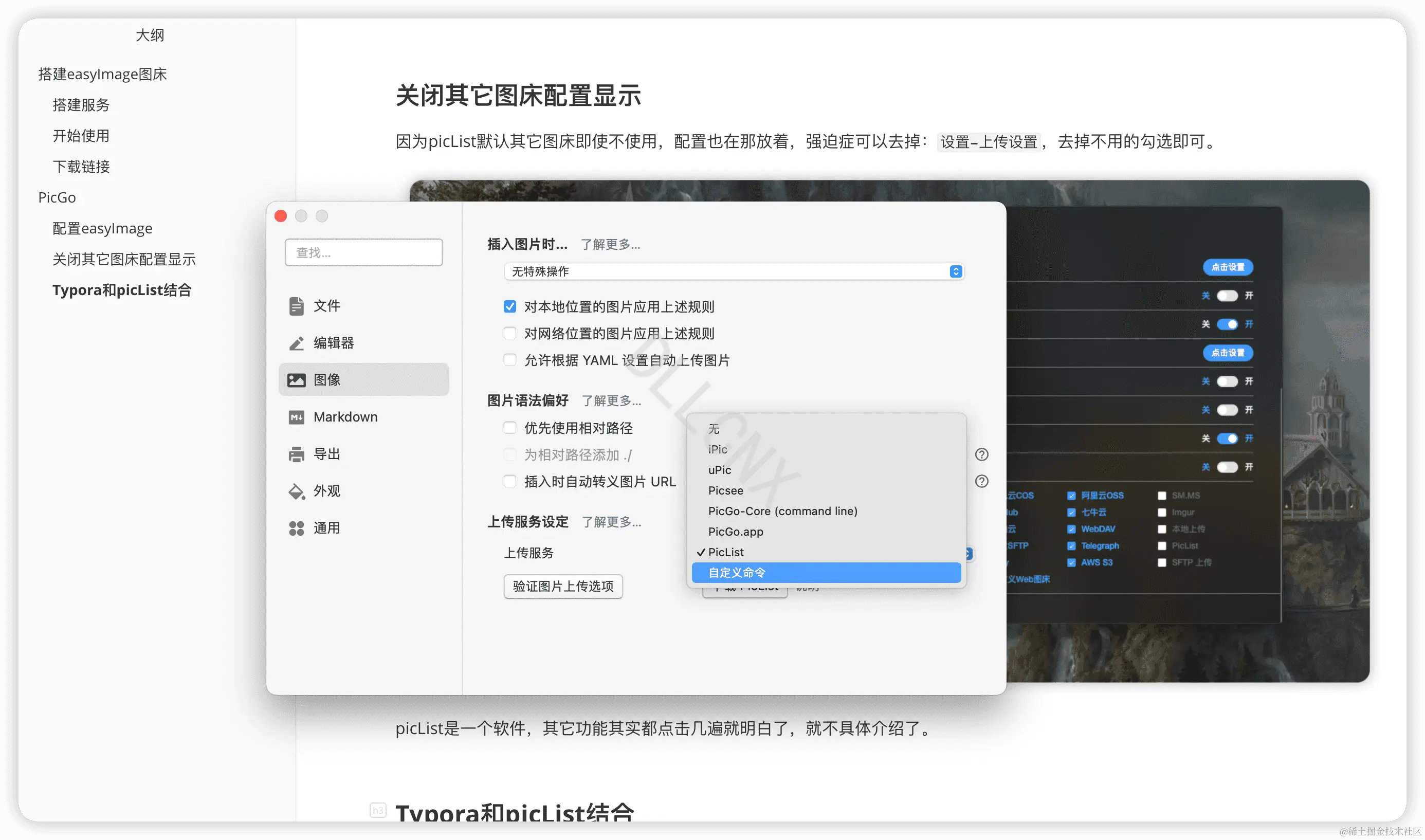Jump to 关闭其它图床配置显示 in outline
Screen dimensions: 1425x840
pos(124,259)
